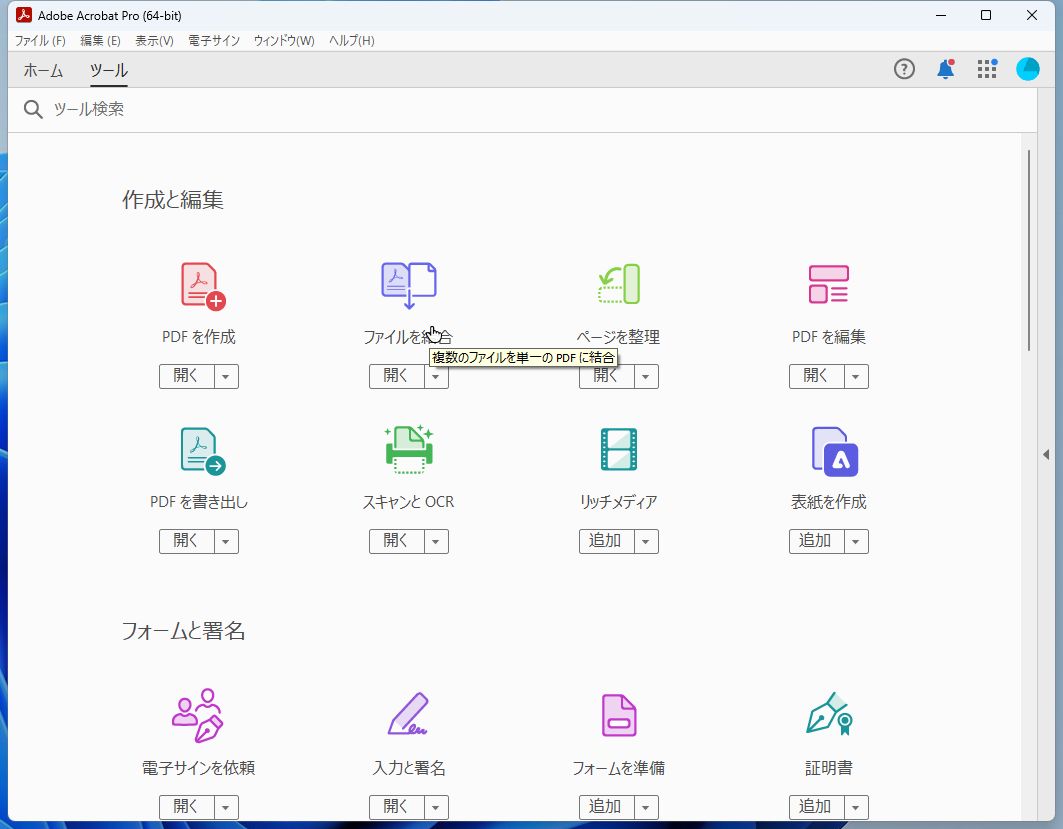Open the ファイルを結合 tool icon

click(408, 283)
